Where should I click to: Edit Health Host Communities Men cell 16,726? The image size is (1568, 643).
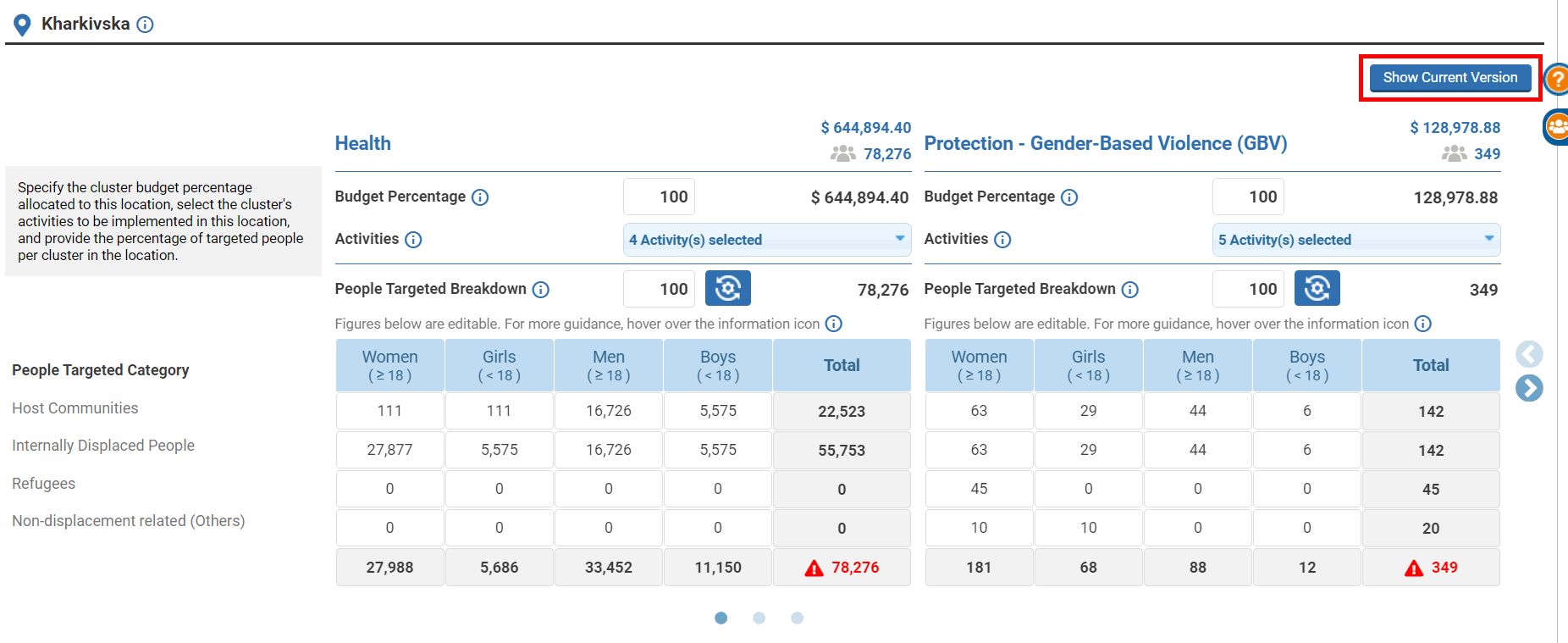click(609, 411)
